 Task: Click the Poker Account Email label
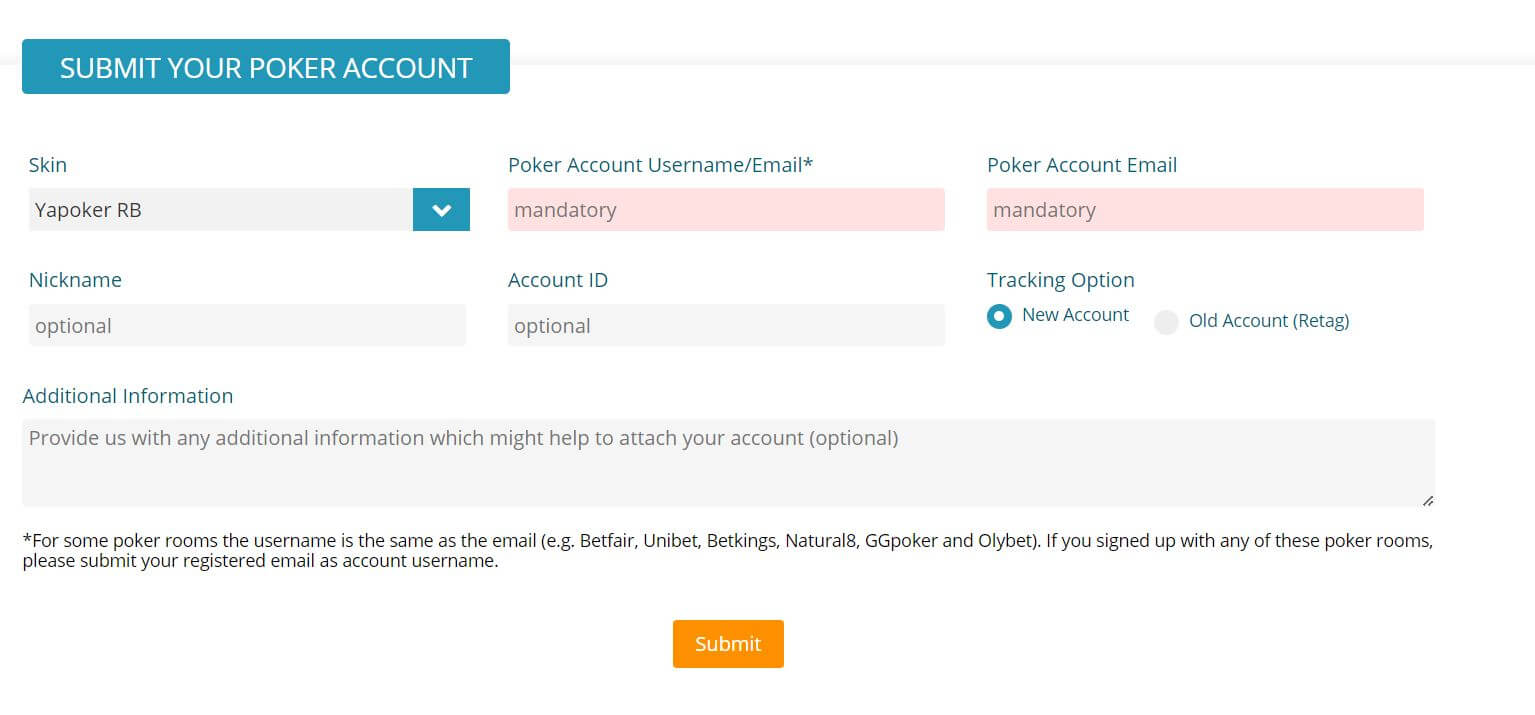click(x=1081, y=165)
